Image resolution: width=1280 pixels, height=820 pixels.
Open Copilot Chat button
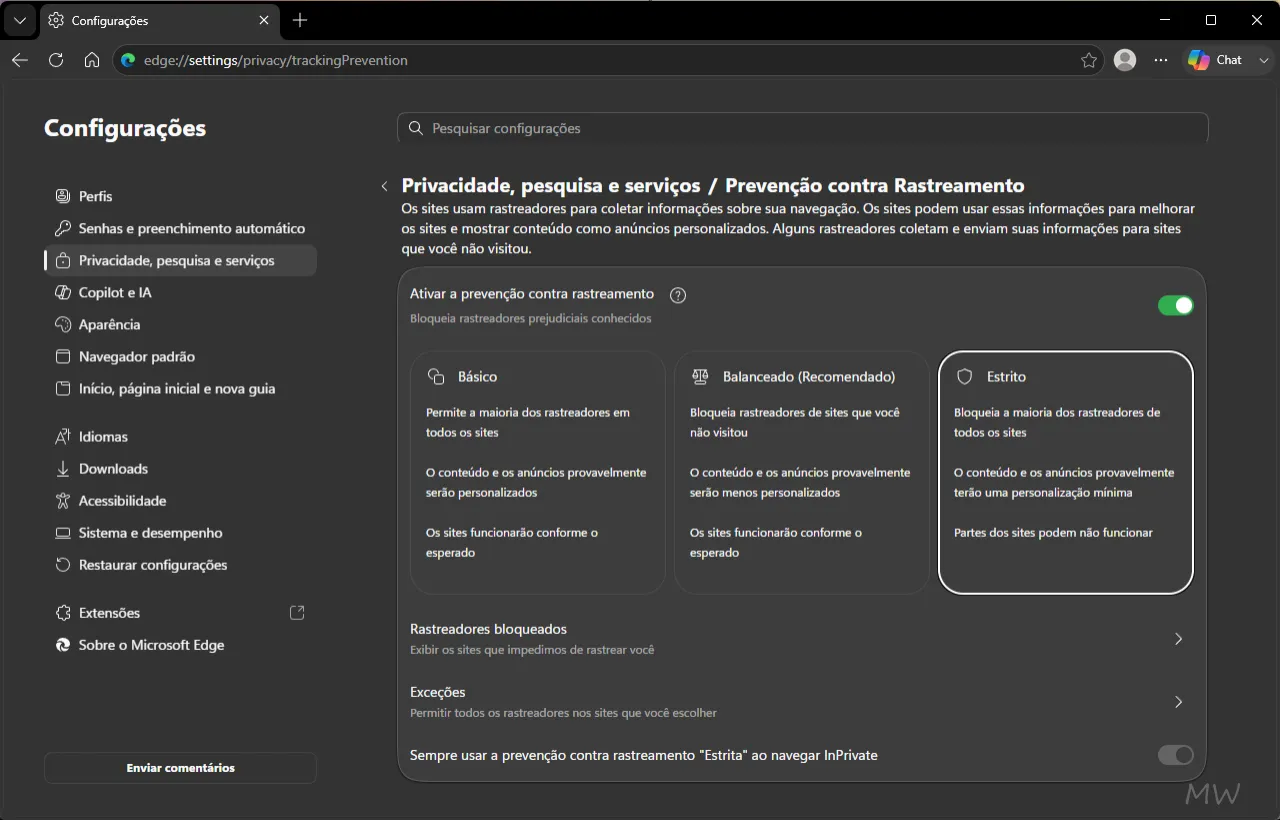pos(1216,60)
